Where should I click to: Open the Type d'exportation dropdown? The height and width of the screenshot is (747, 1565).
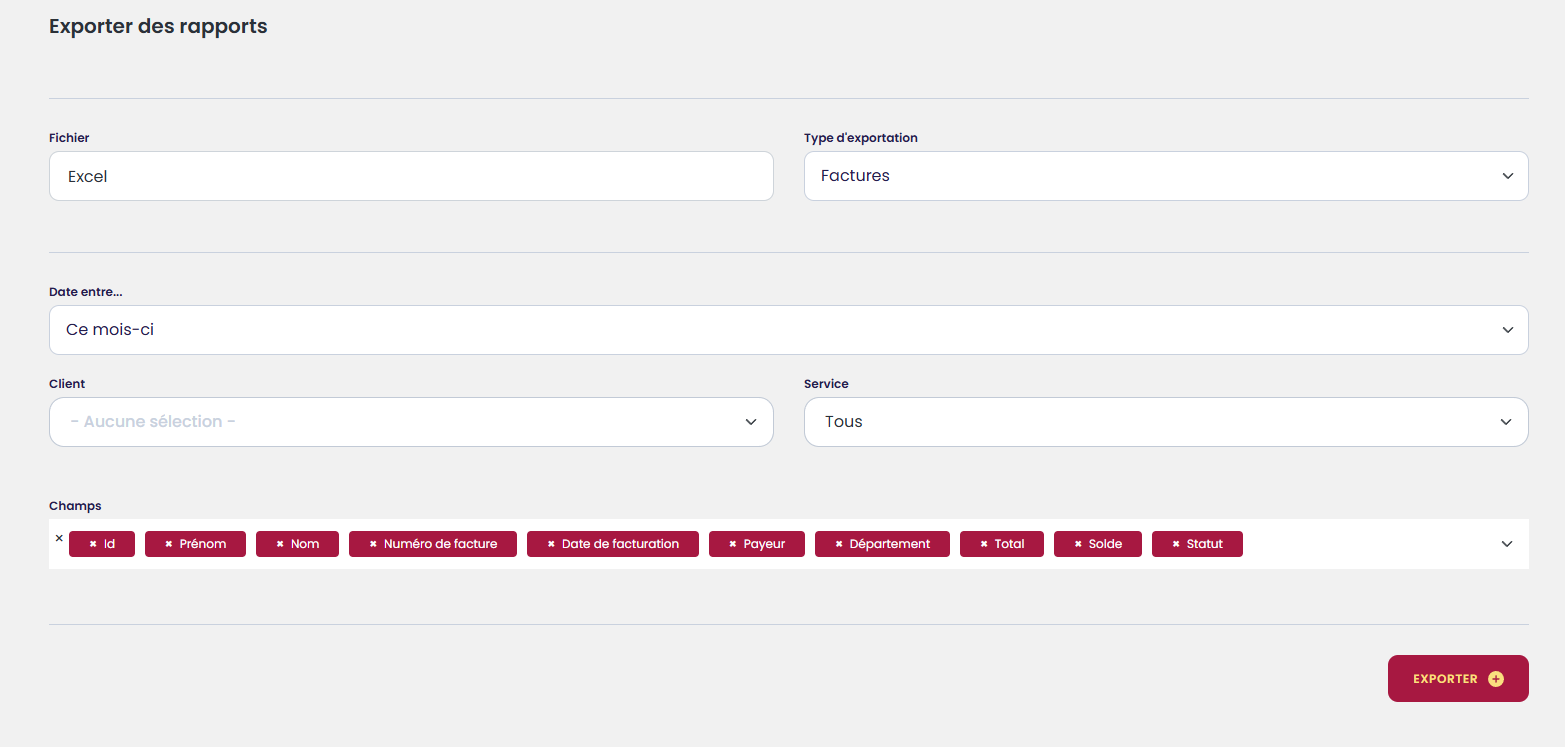click(1166, 176)
